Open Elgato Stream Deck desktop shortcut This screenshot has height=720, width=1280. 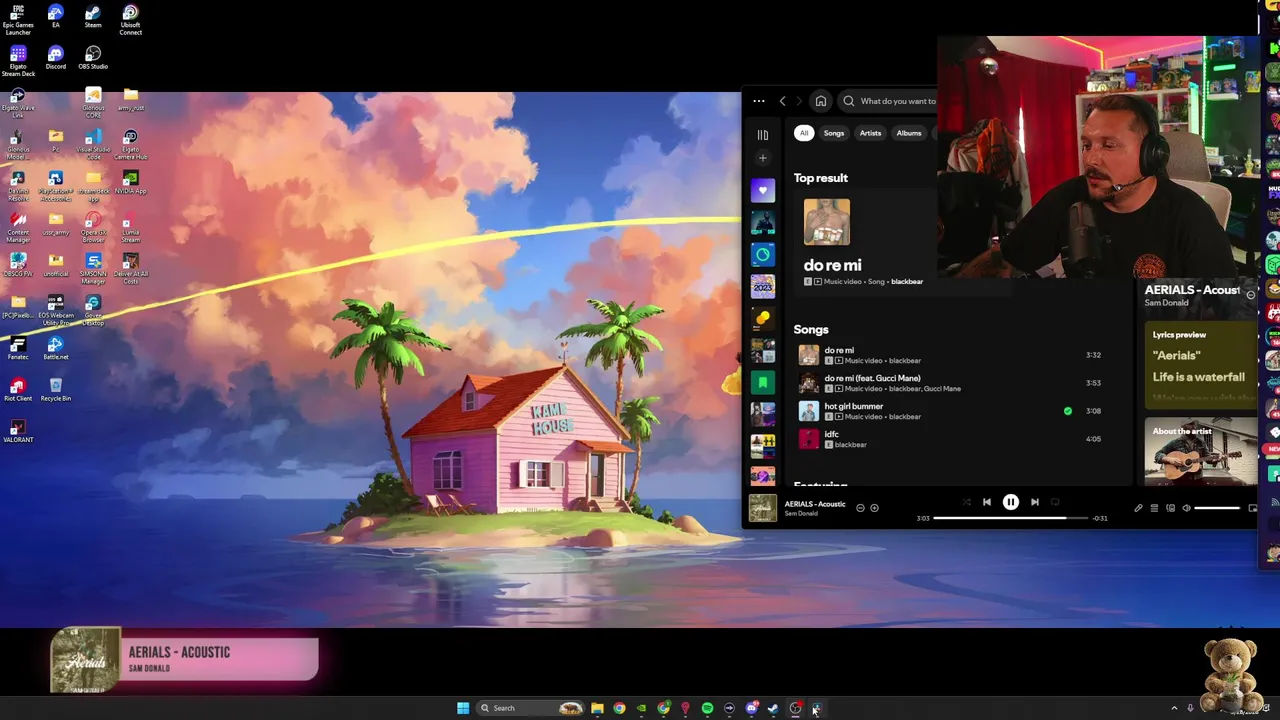[18, 61]
